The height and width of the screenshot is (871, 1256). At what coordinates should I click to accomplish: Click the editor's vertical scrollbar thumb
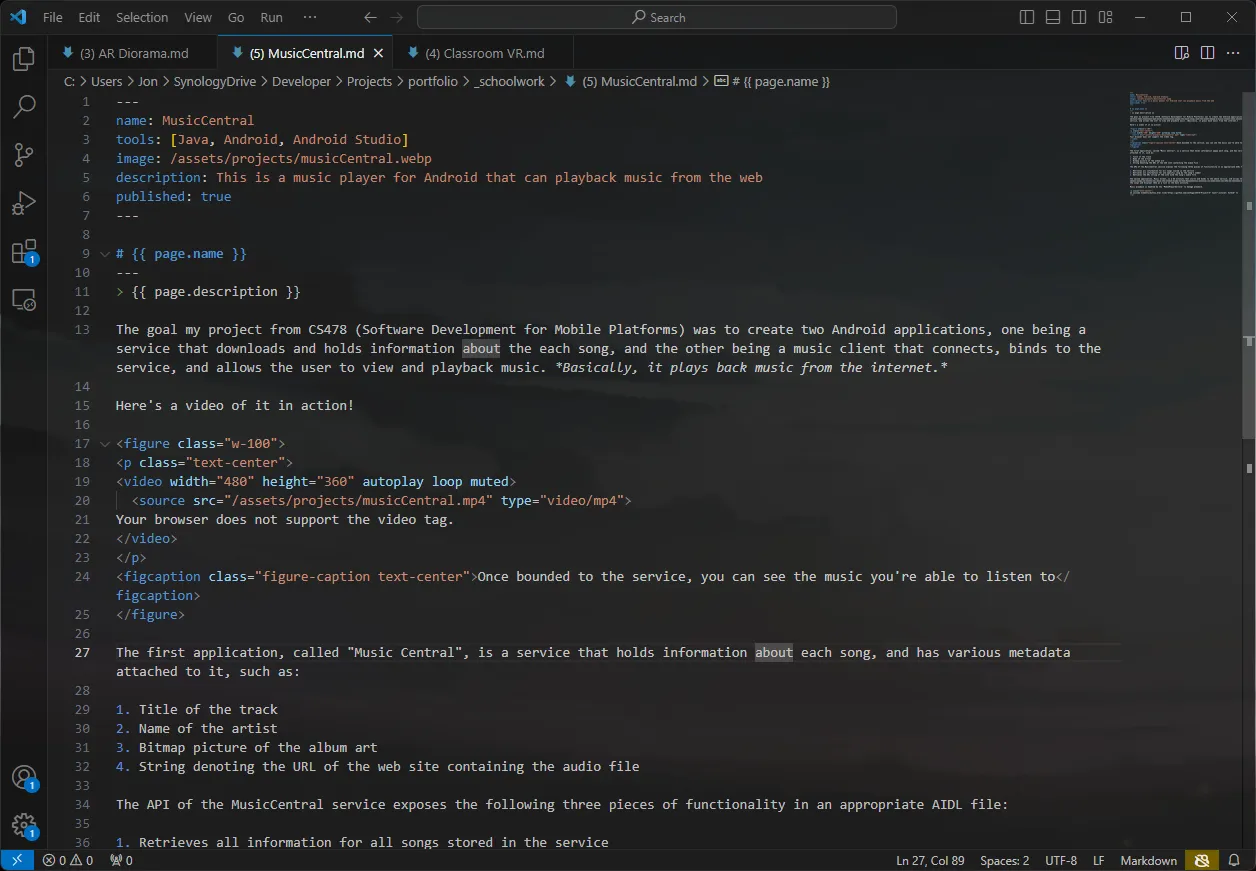(x=1249, y=264)
